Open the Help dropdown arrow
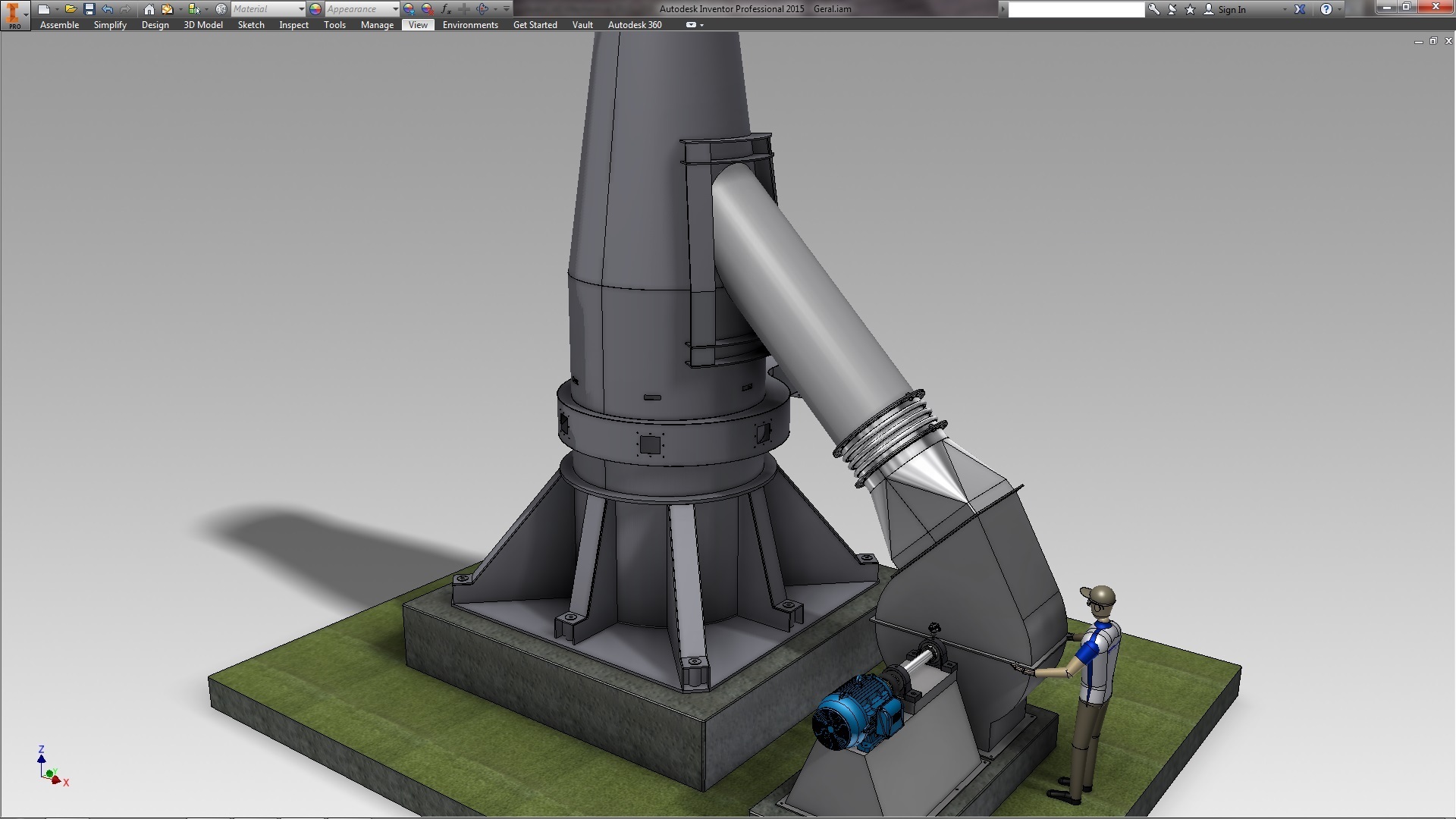The width and height of the screenshot is (1456, 819). 1340,9
